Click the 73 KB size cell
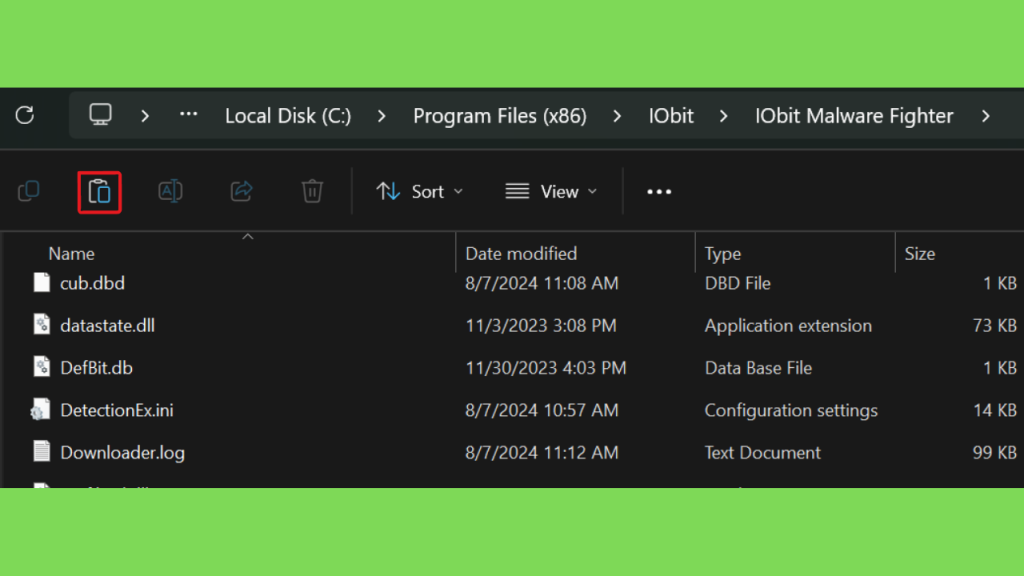The height and width of the screenshot is (576, 1024). [995, 325]
